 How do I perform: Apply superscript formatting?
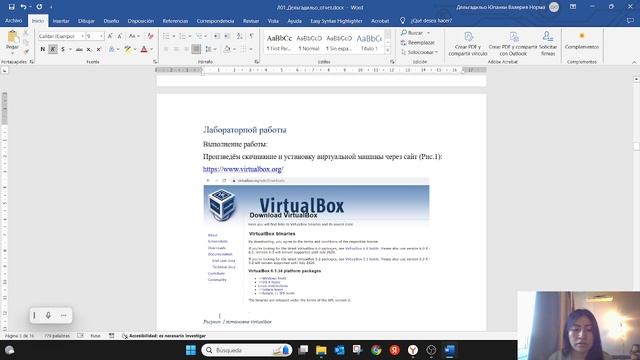coord(98,49)
